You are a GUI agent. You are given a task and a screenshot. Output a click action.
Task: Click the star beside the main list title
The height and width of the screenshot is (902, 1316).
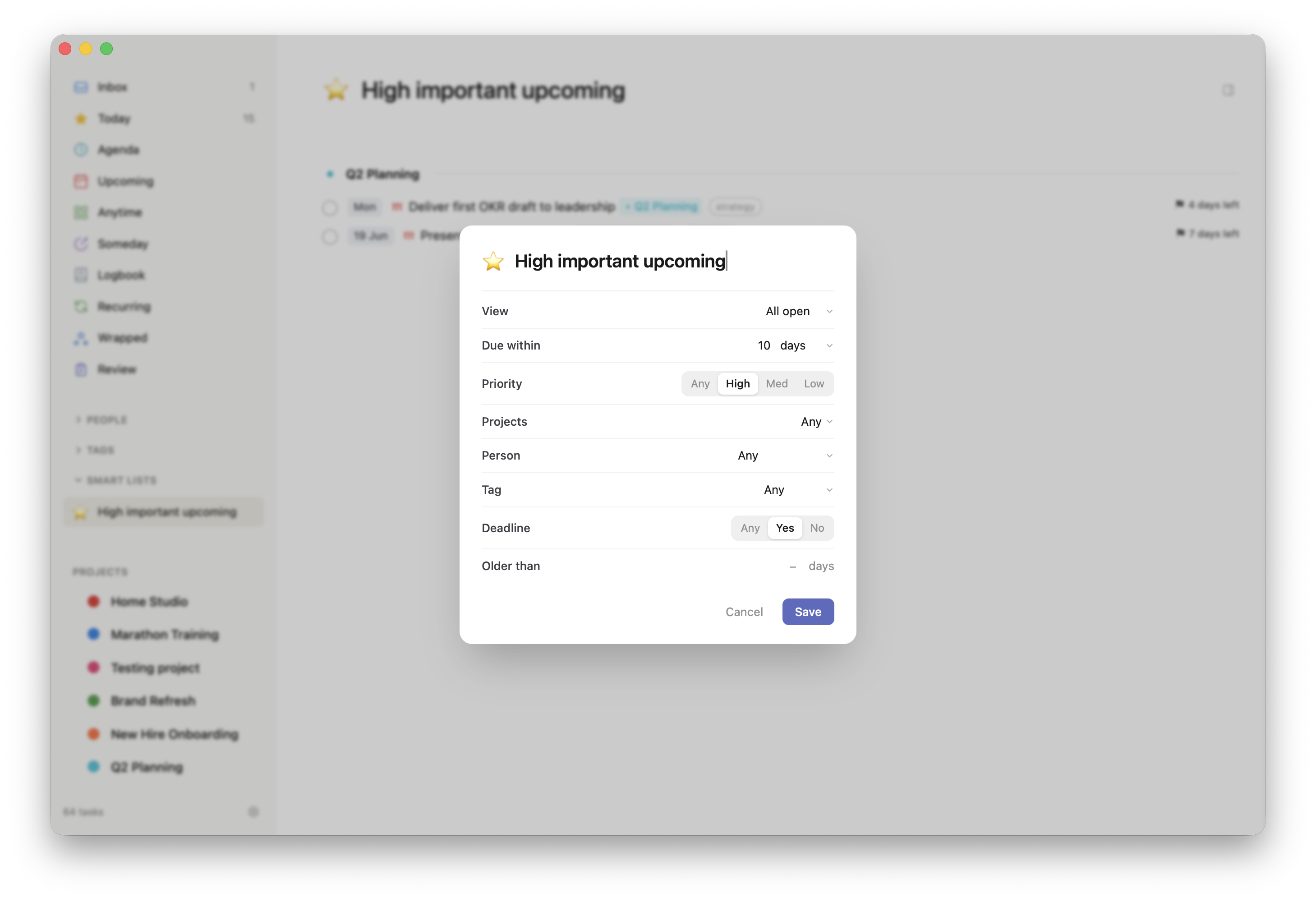click(336, 90)
